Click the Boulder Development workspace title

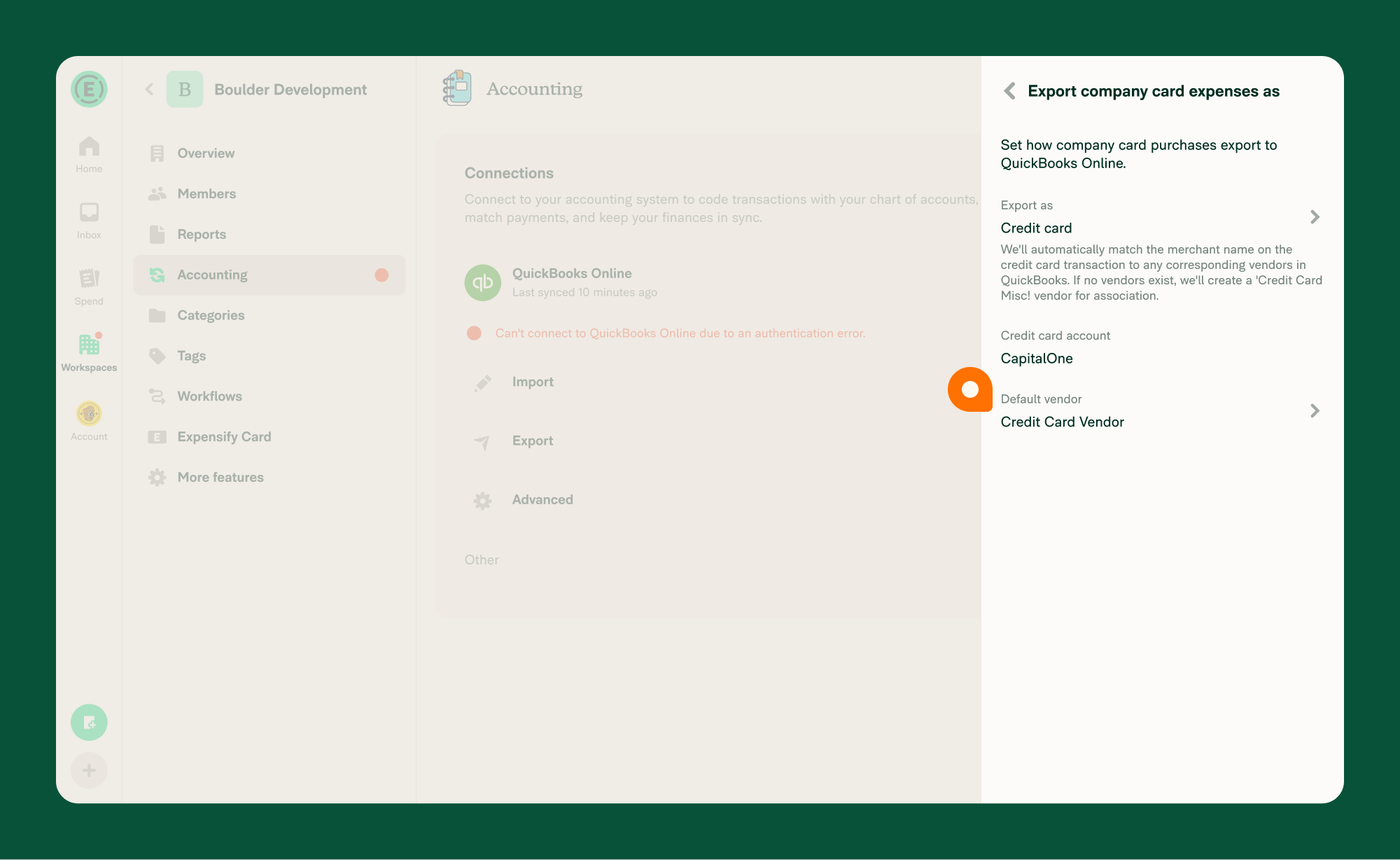click(x=290, y=90)
